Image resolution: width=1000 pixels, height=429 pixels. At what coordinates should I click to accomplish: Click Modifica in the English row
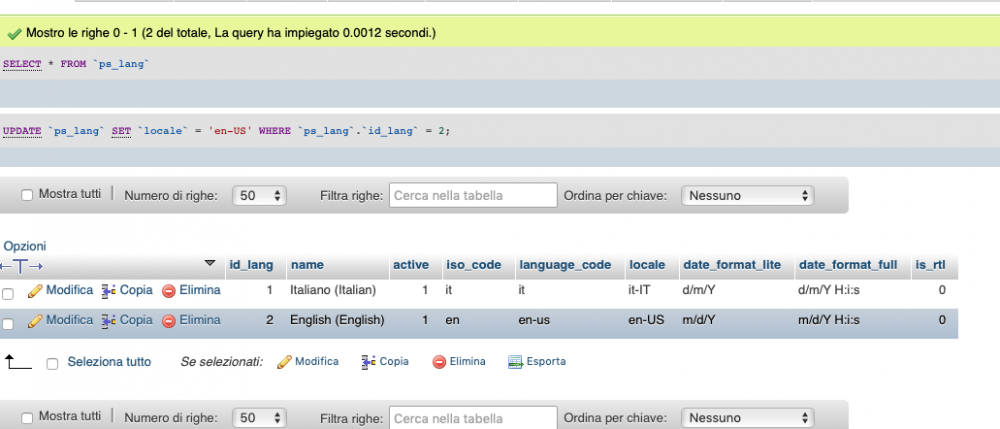click(70, 320)
